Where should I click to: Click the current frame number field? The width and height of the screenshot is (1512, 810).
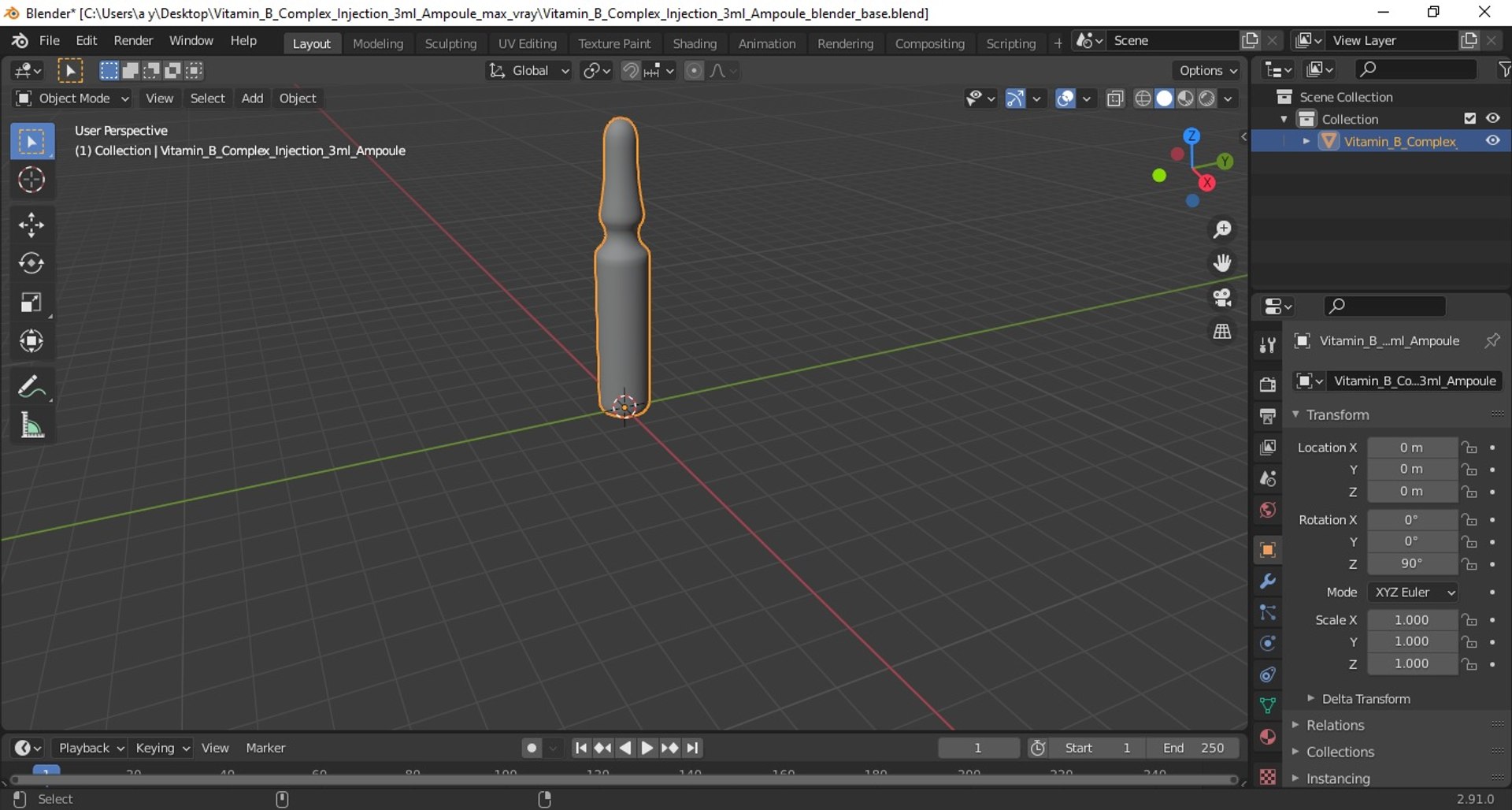coord(978,748)
